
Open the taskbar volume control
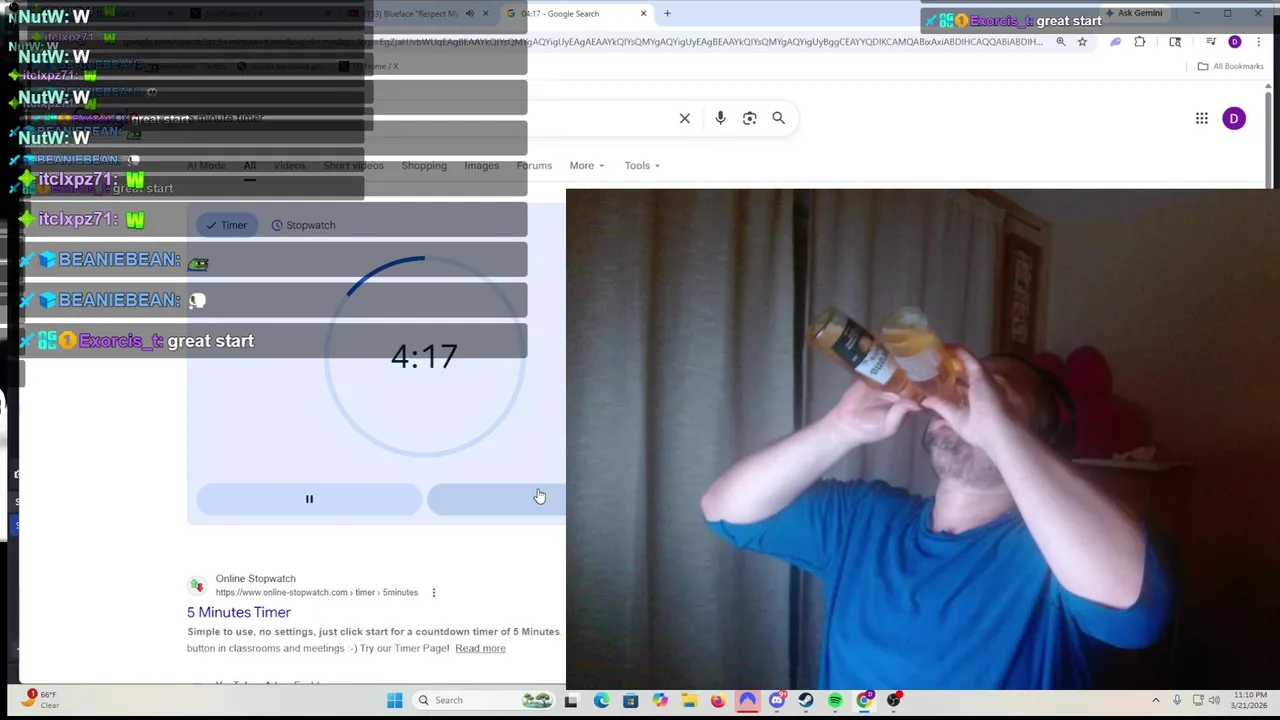pyautogui.click(x=1215, y=700)
